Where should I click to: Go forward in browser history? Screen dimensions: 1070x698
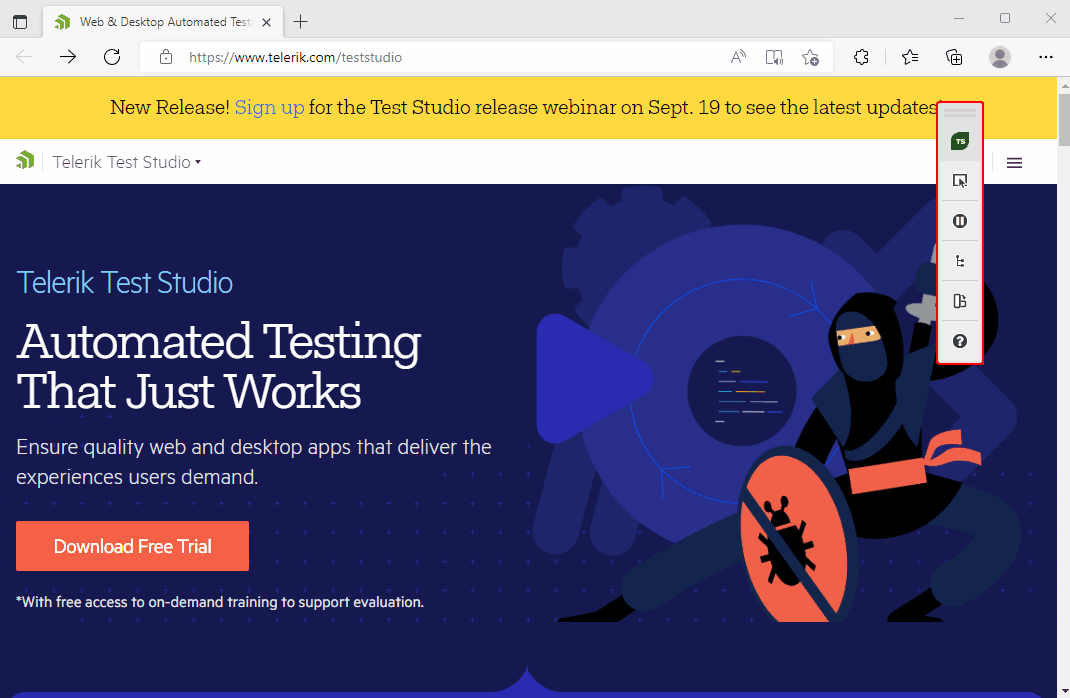(x=68, y=57)
